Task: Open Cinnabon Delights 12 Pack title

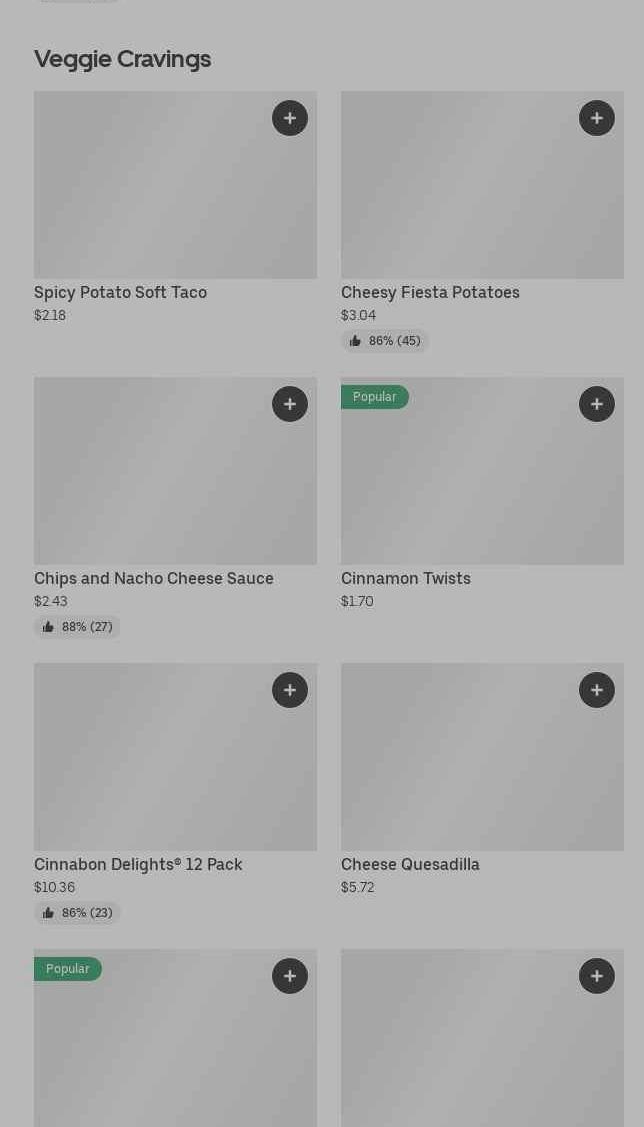Action: [x=138, y=864]
